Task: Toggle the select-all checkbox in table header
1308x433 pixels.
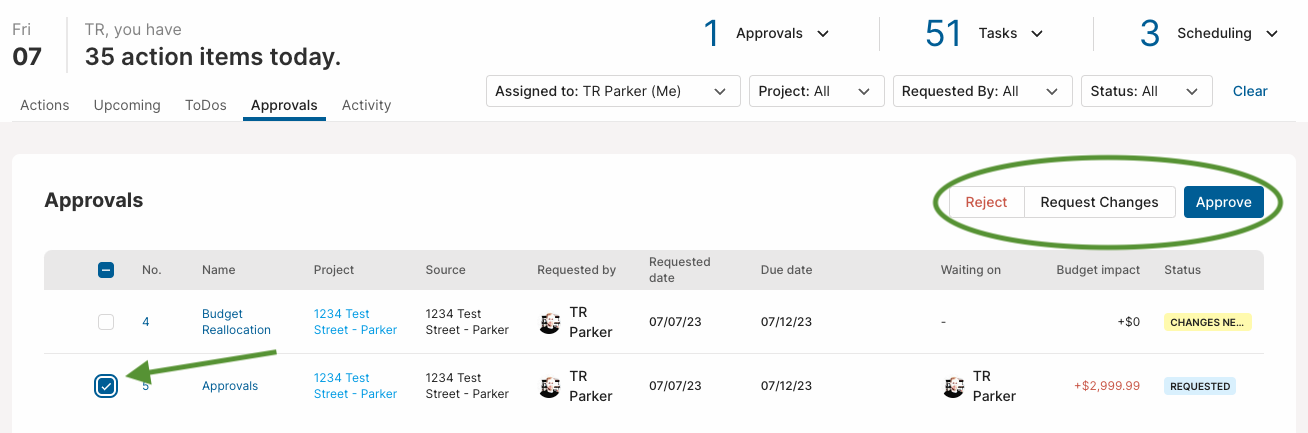Action: [106, 270]
